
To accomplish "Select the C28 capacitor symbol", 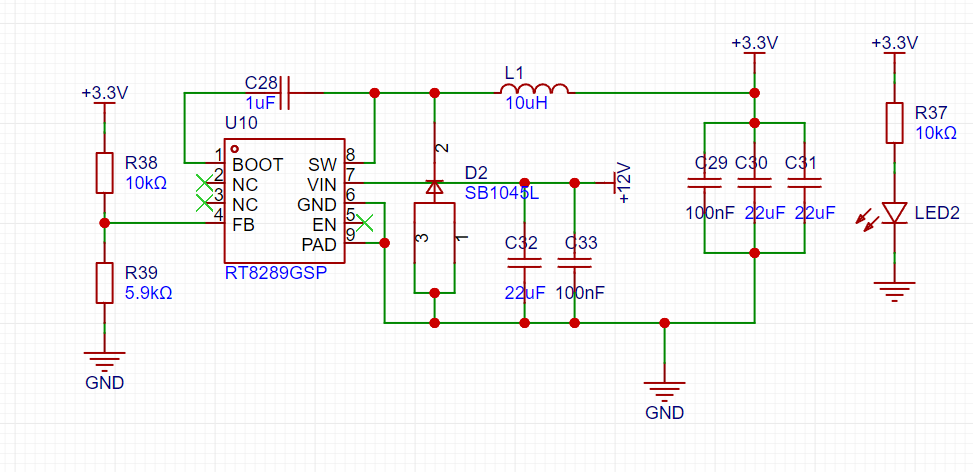I will [285, 93].
